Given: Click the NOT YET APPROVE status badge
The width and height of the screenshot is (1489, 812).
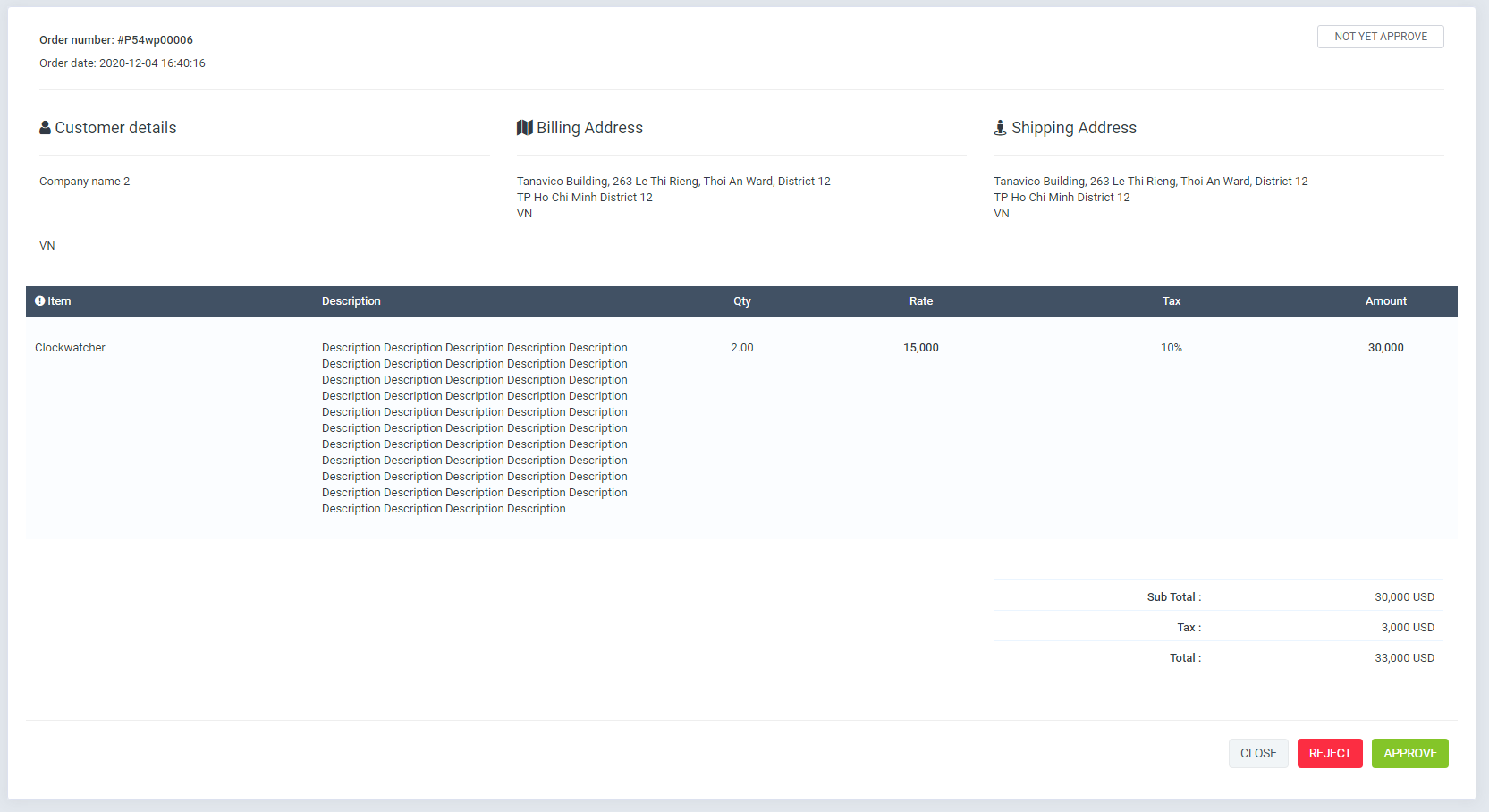Looking at the screenshot, I should tap(1380, 37).
